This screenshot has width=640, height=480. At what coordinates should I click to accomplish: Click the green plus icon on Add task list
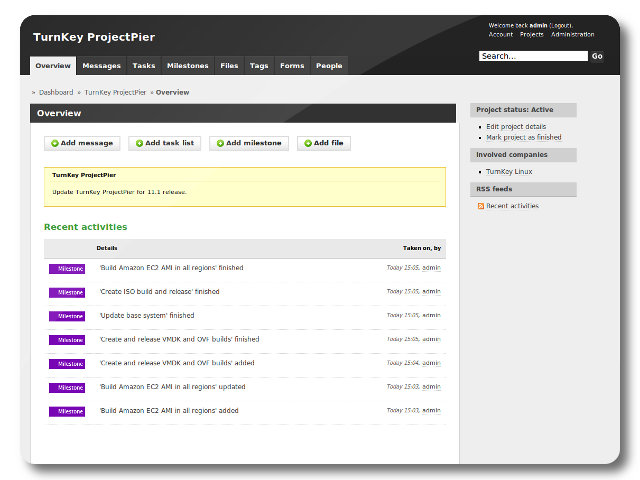(139, 143)
